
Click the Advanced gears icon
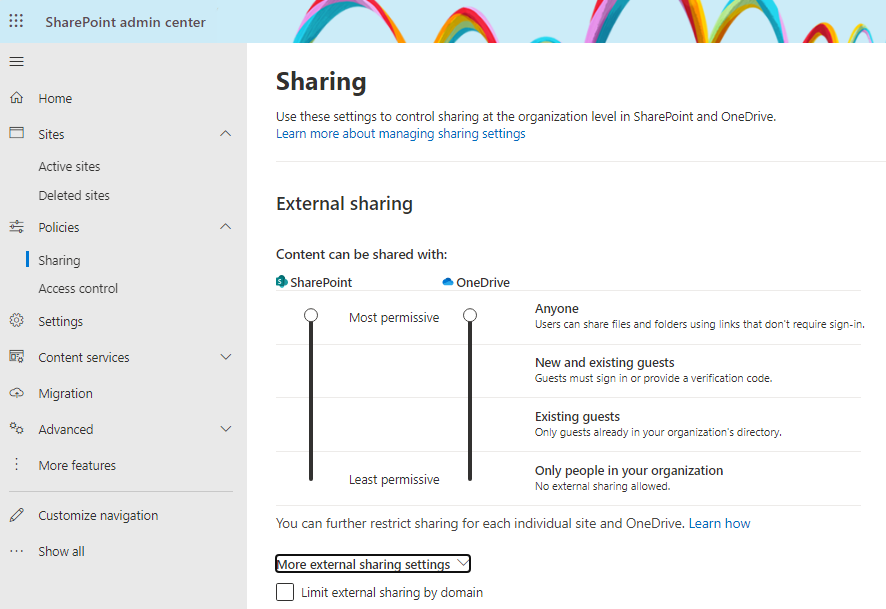[16, 429]
